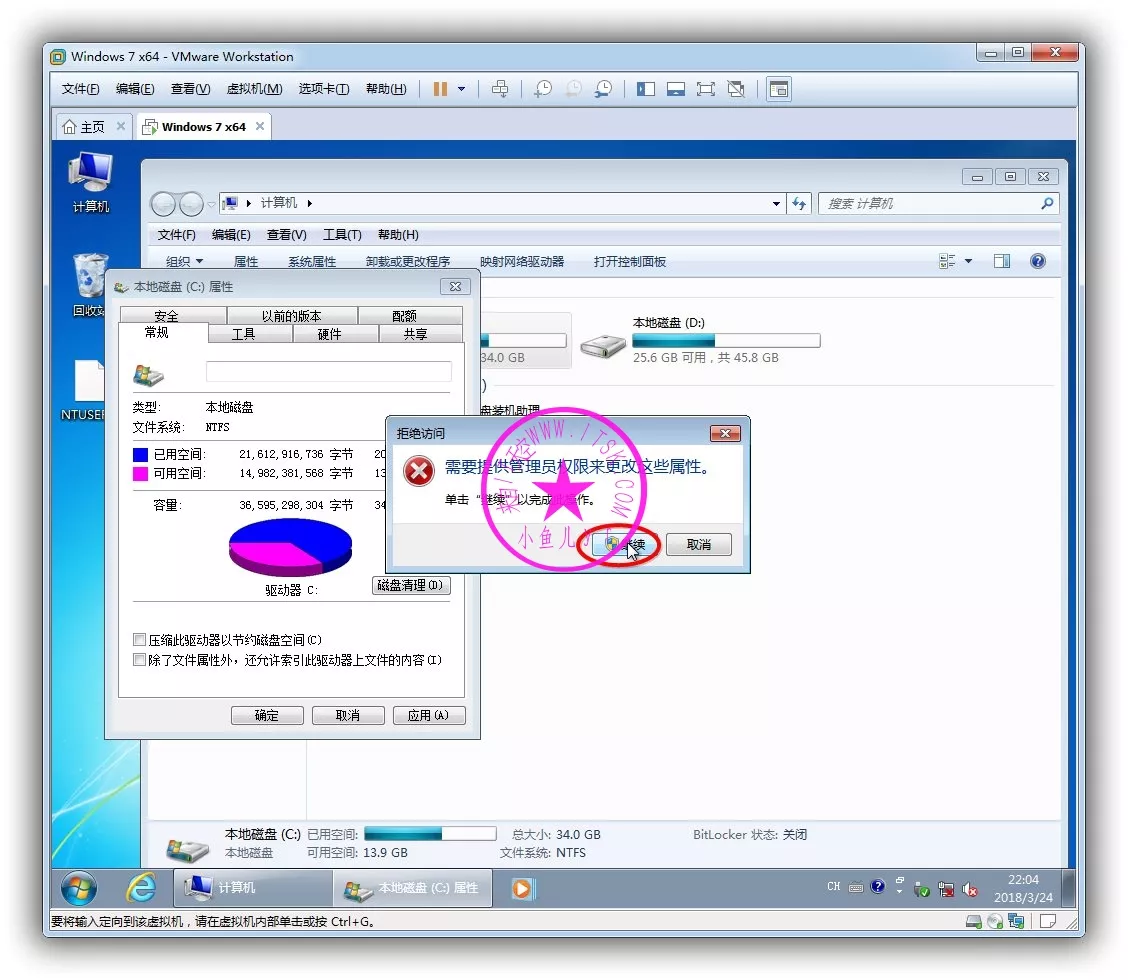The image size is (1128, 980).
Task: Click the Windows Start orb
Action: click(x=79, y=888)
